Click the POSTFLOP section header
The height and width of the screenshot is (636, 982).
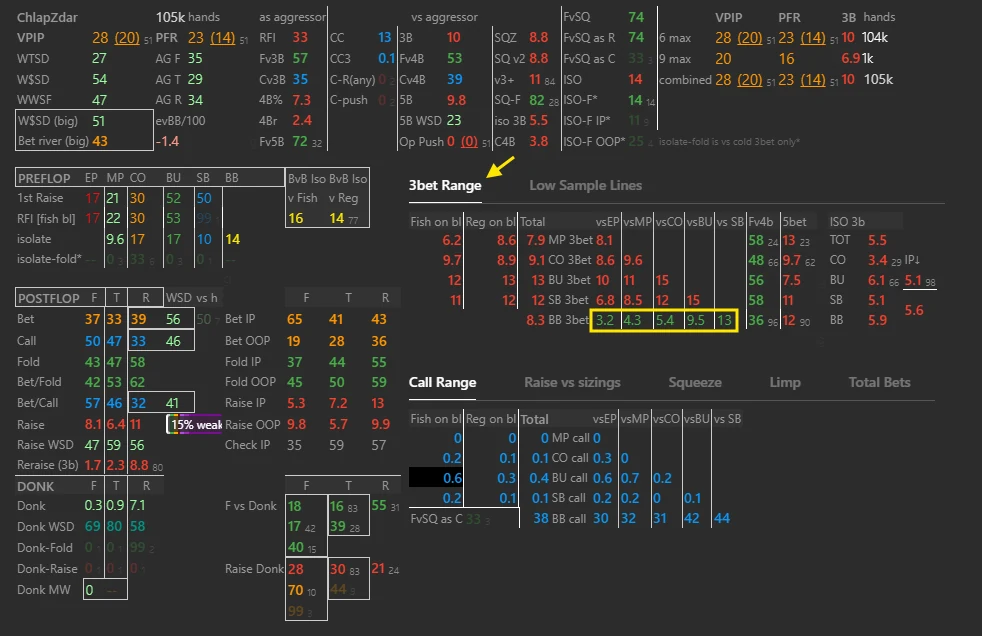click(49, 298)
